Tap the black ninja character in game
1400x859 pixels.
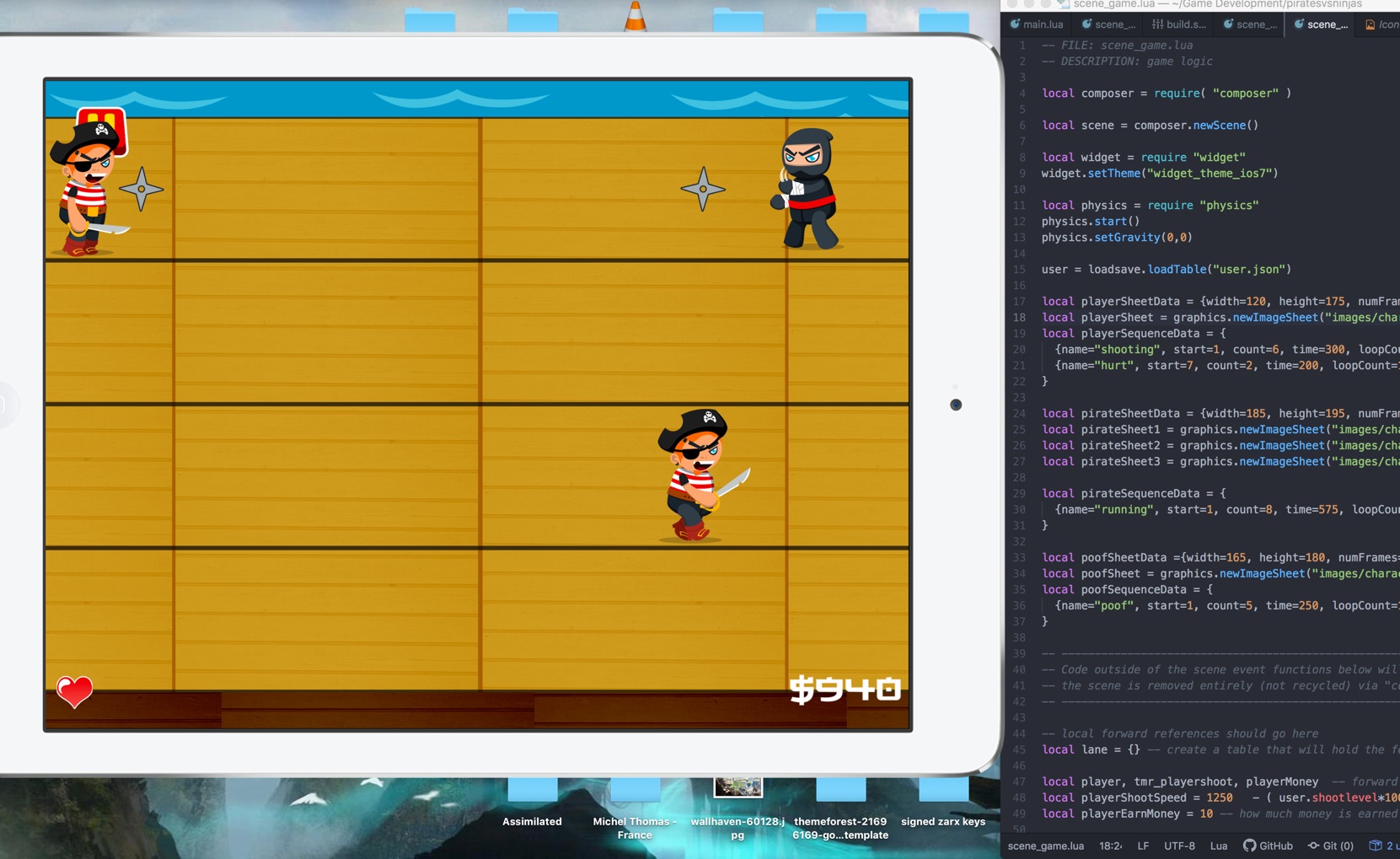tap(806, 189)
